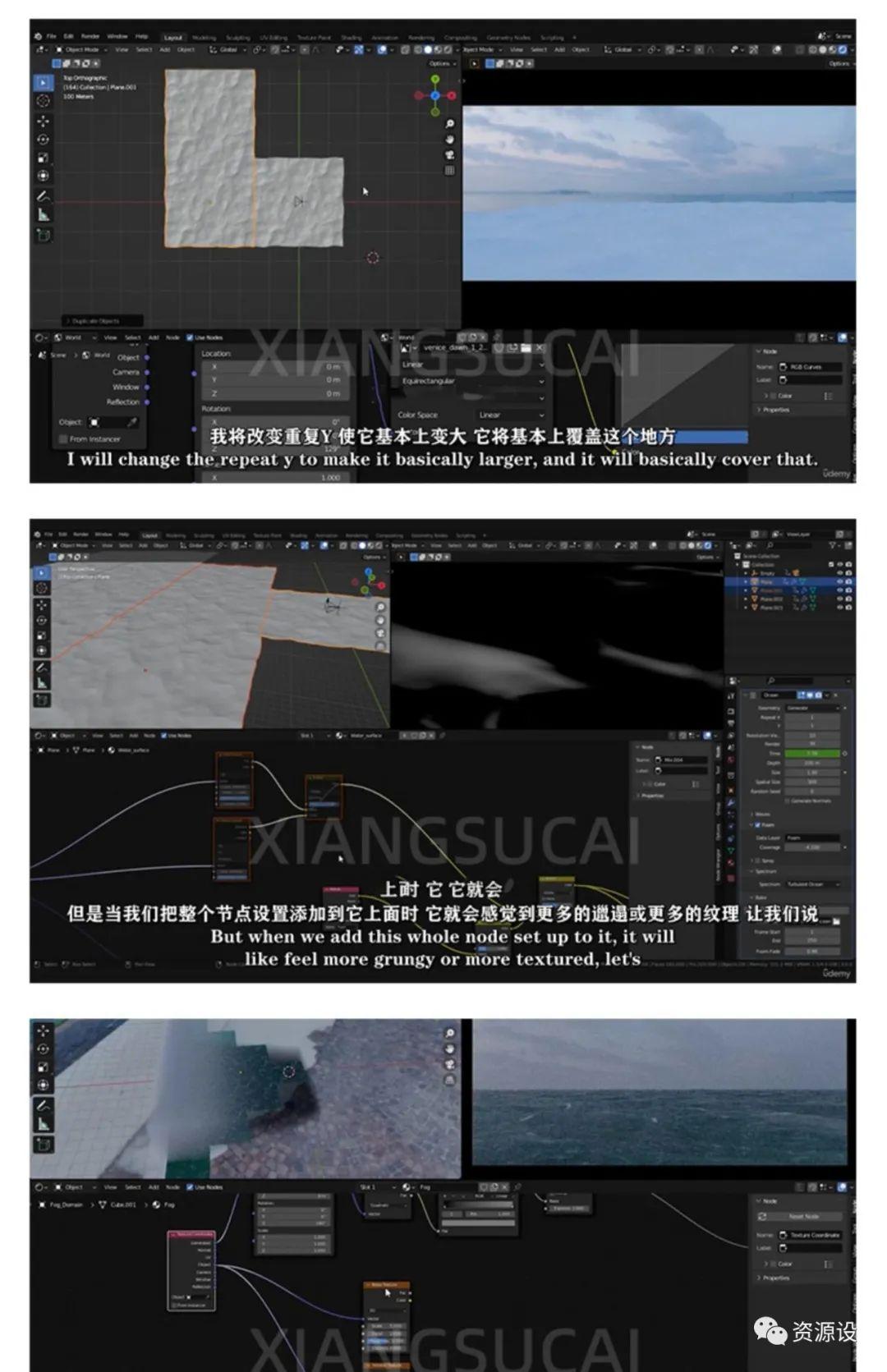Toggle Use Nodes checkbox in the top World editor
This screenshot has width=887, height=1372.
190,337
